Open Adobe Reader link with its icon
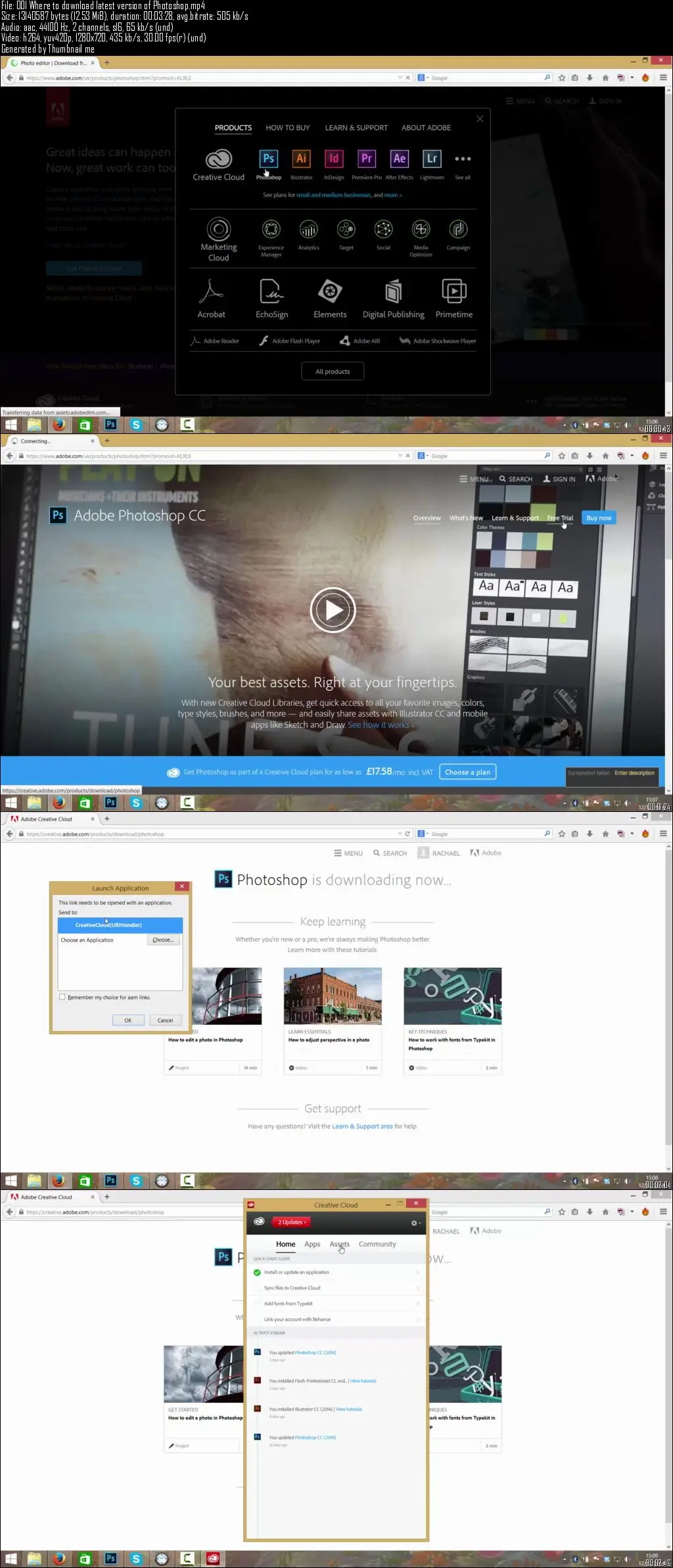The width and height of the screenshot is (673, 1568). pyautogui.click(x=215, y=341)
